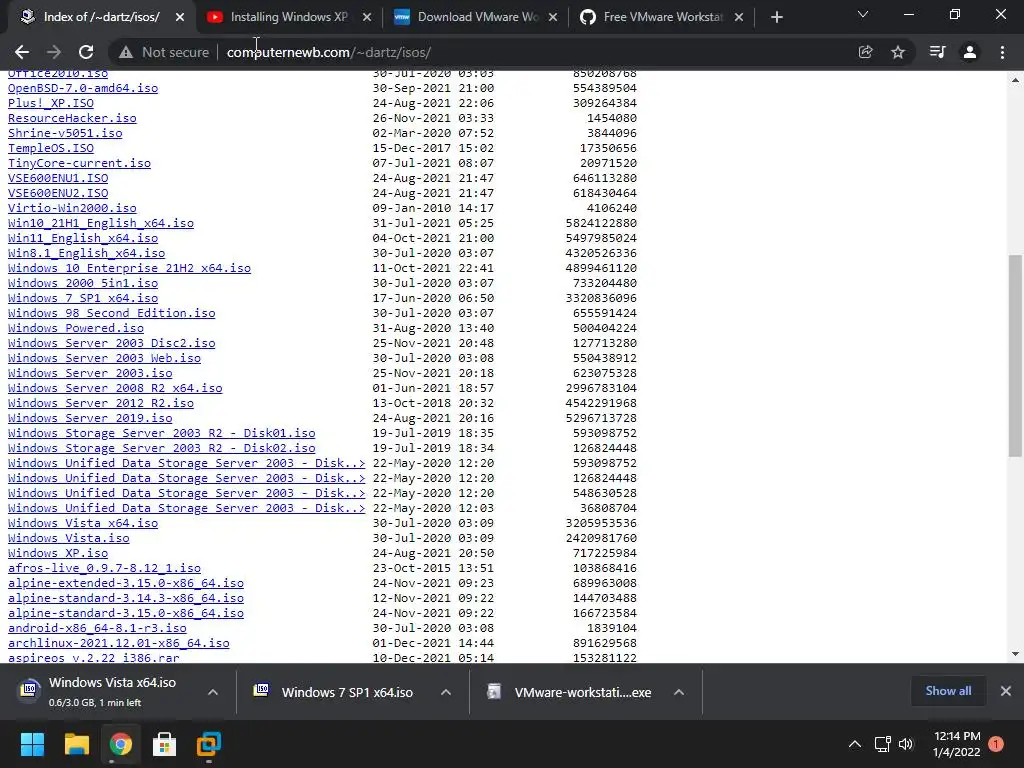Click the Chrome taskbar icon

pyautogui.click(x=121, y=744)
